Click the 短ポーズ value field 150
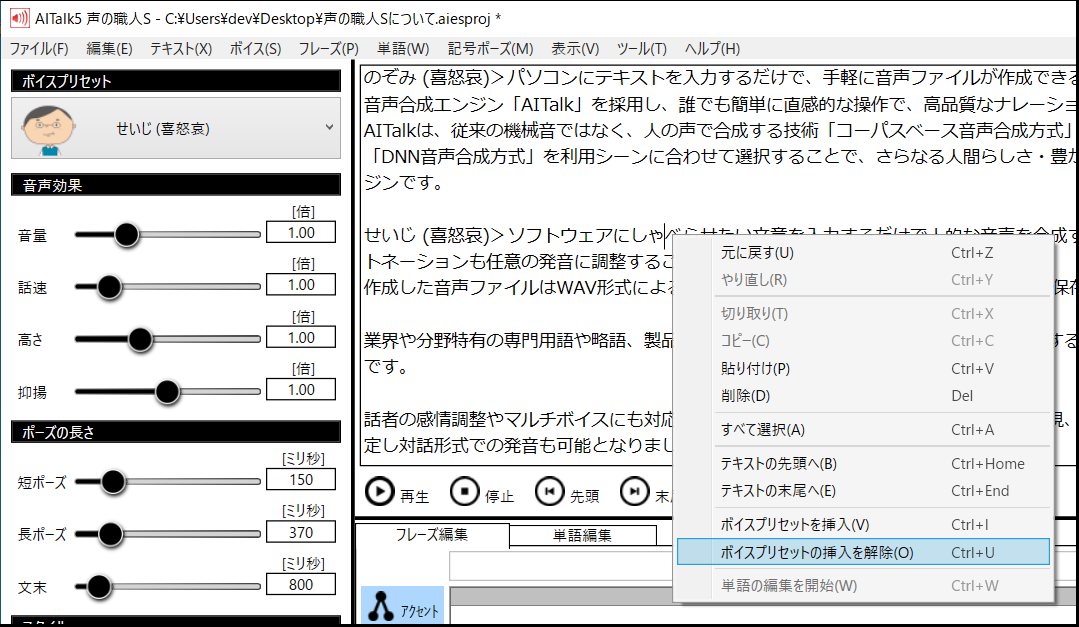The image size is (1079, 627). click(x=301, y=480)
